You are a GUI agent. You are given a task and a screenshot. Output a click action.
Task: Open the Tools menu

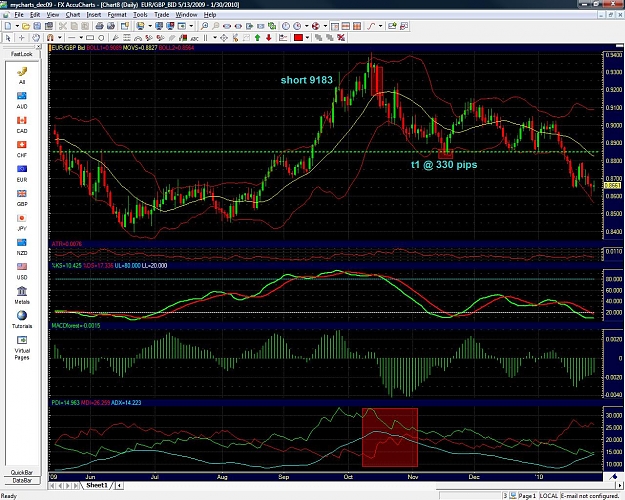pyautogui.click(x=140, y=15)
